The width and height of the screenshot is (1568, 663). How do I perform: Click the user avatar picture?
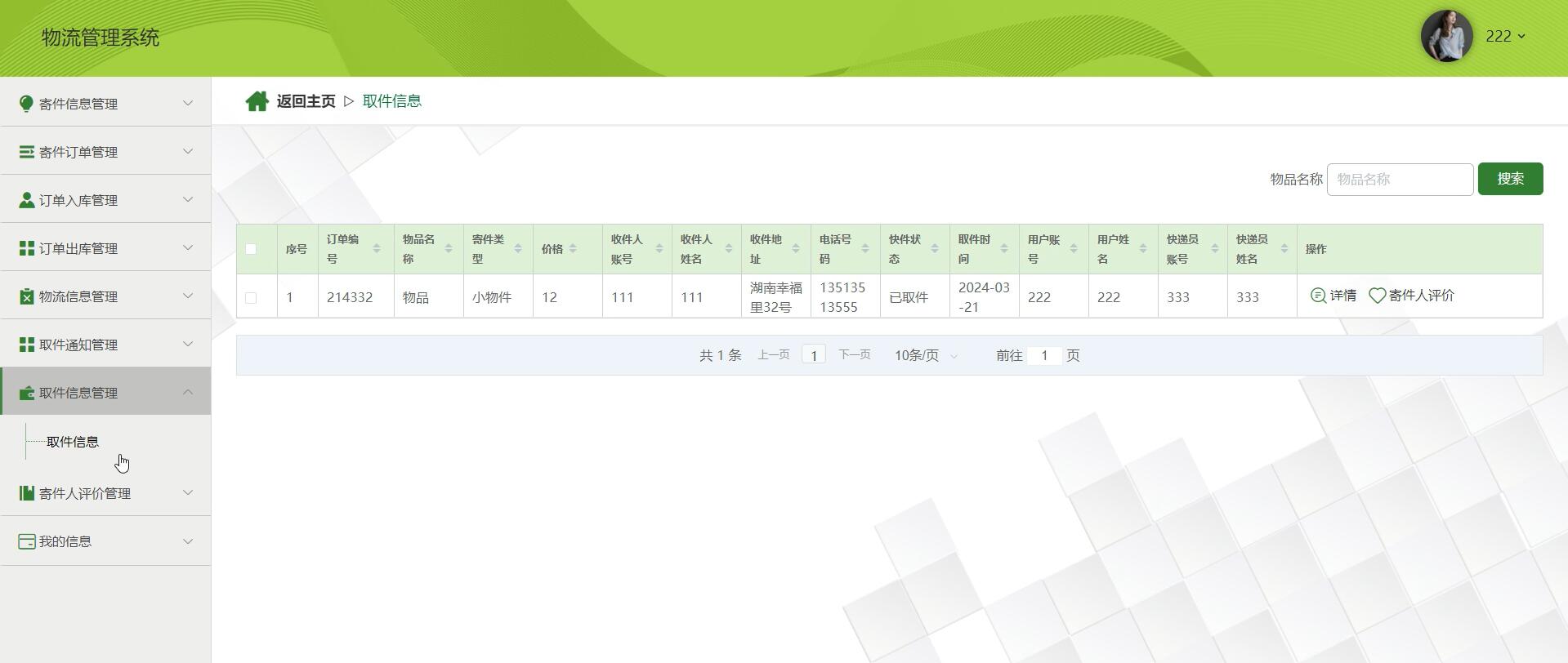tap(1446, 36)
